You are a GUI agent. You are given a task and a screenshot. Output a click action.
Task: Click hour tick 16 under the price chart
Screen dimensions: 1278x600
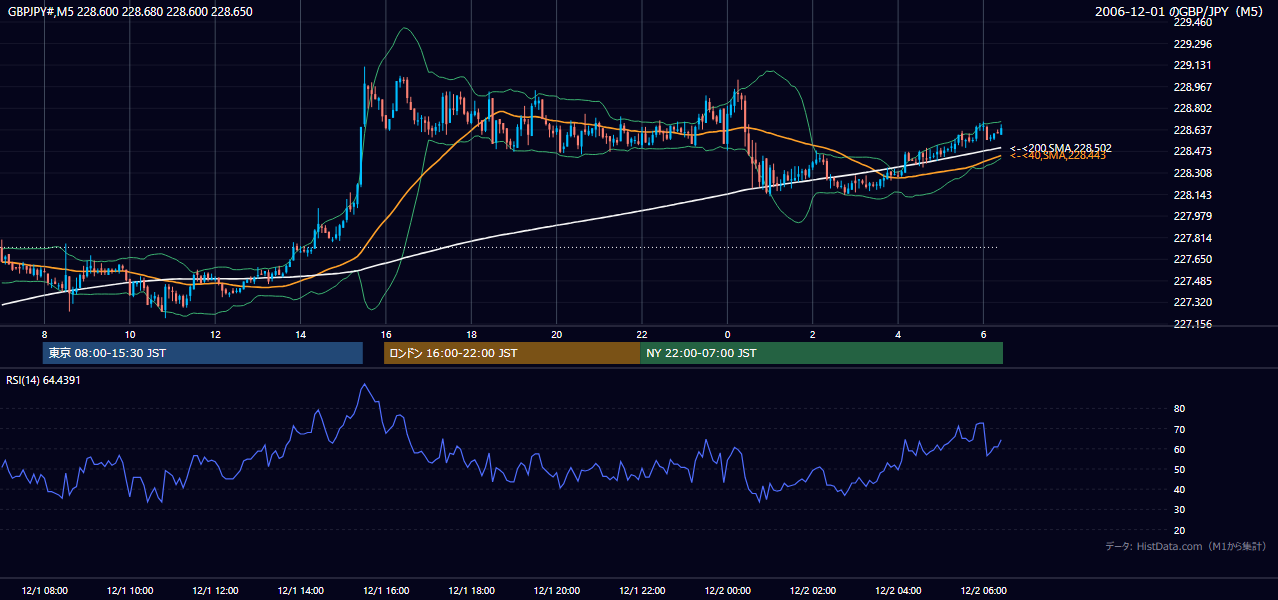click(386, 334)
